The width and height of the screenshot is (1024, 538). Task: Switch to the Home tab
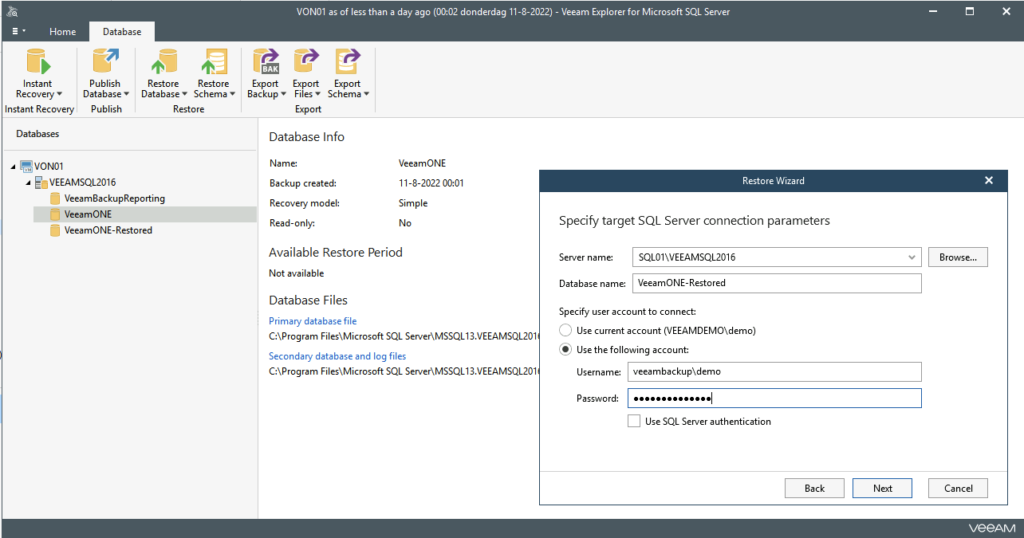point(62,31)
